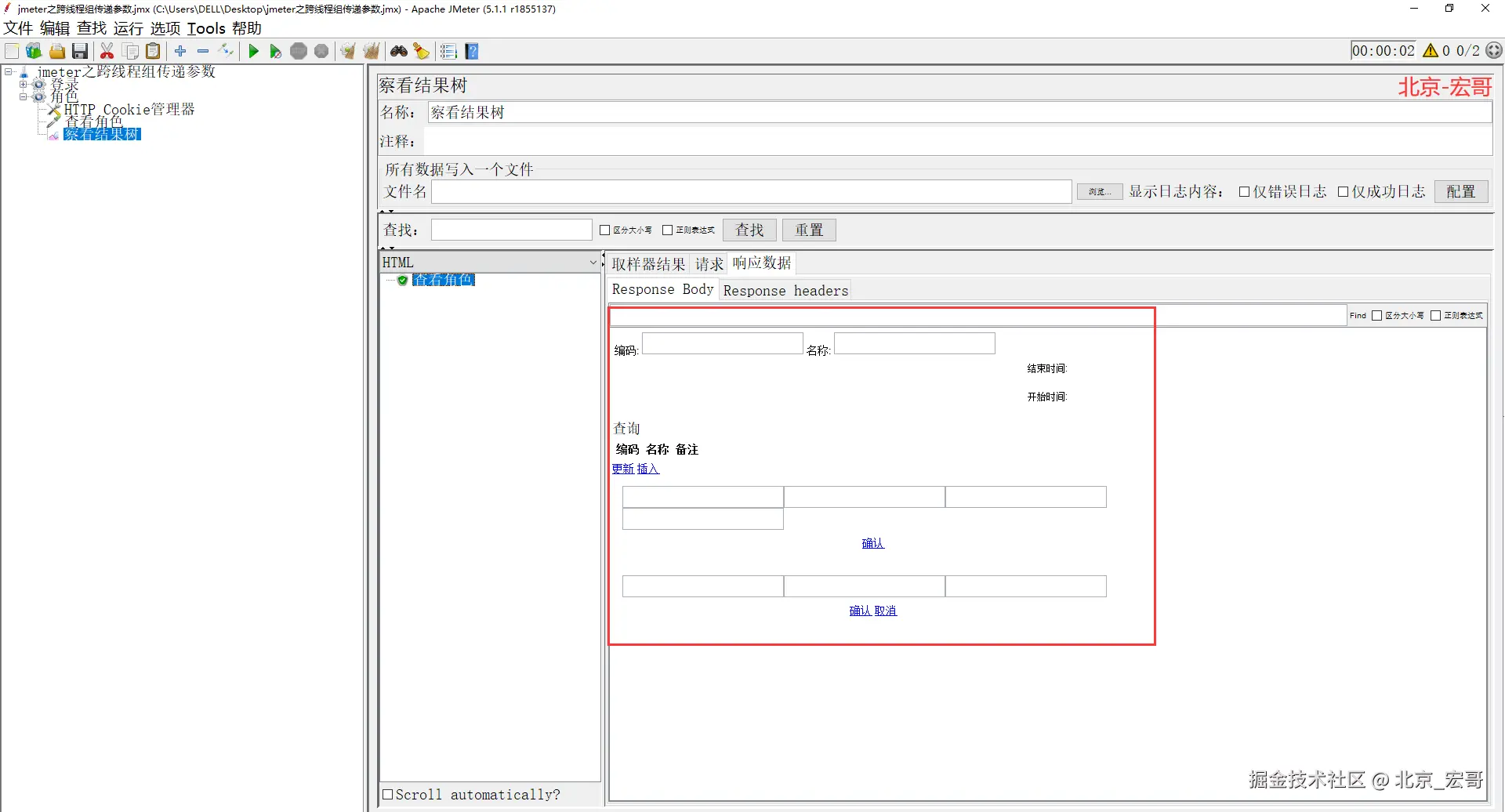Open the Tools menu

pos(206,28)
